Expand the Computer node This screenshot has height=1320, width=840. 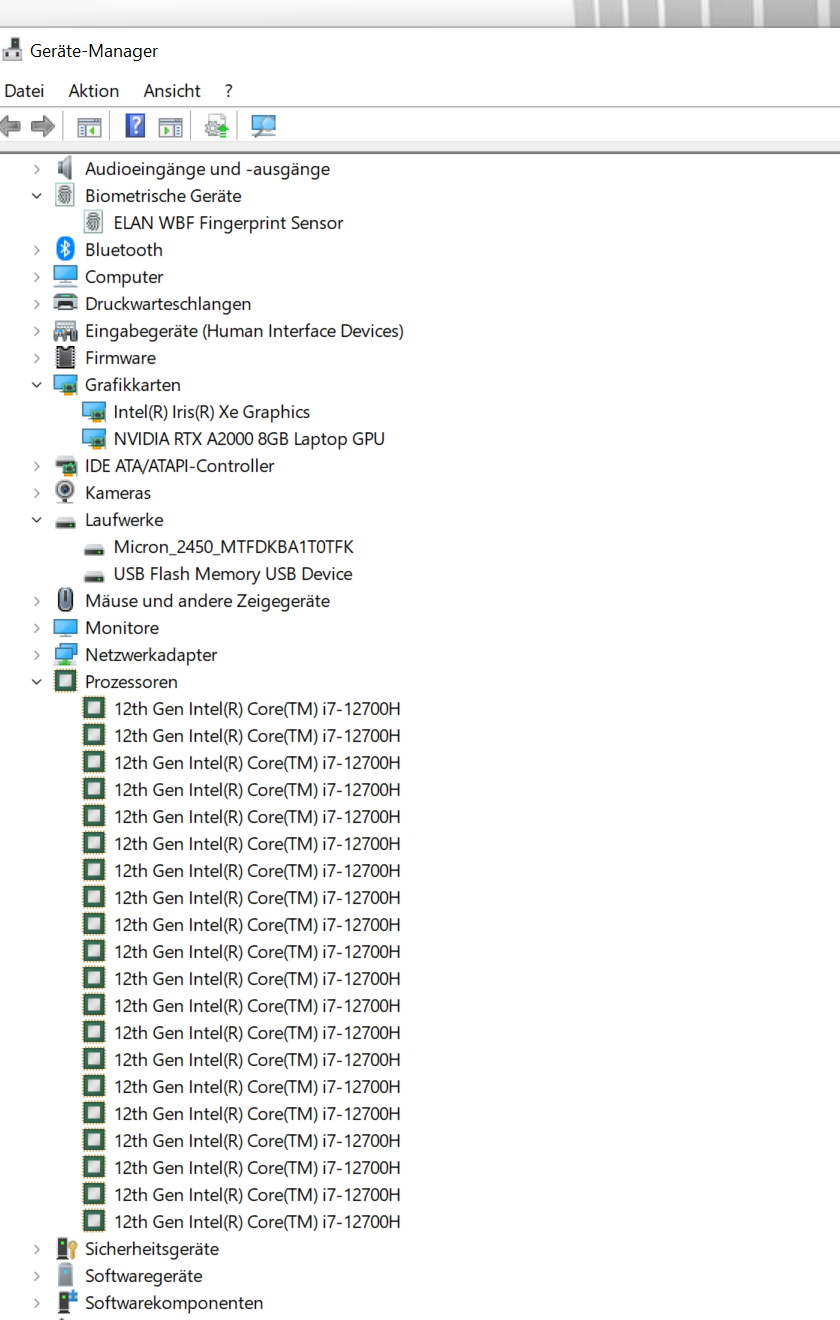click(37, 277)
